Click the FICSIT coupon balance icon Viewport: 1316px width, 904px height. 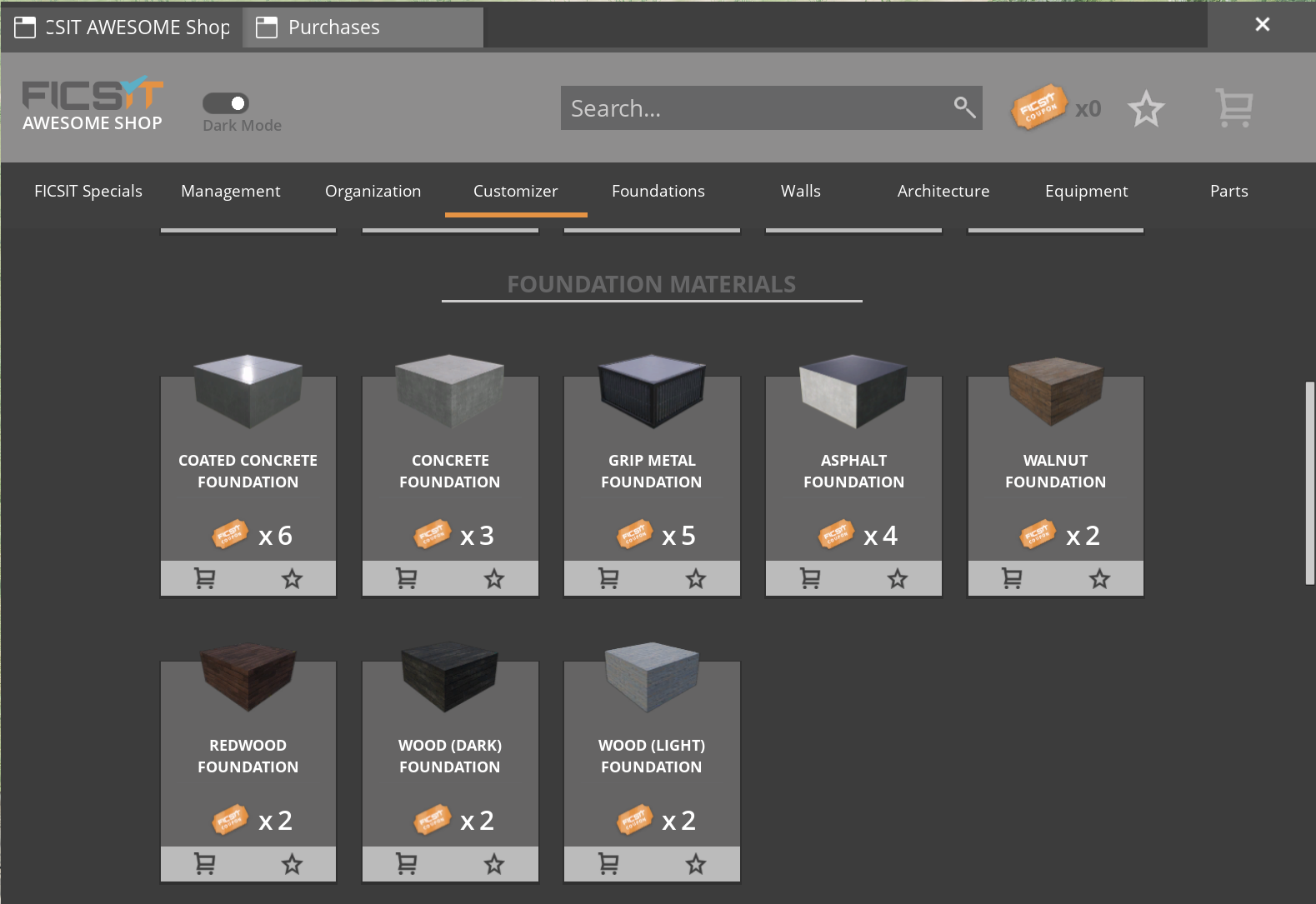click(1038, 107)
